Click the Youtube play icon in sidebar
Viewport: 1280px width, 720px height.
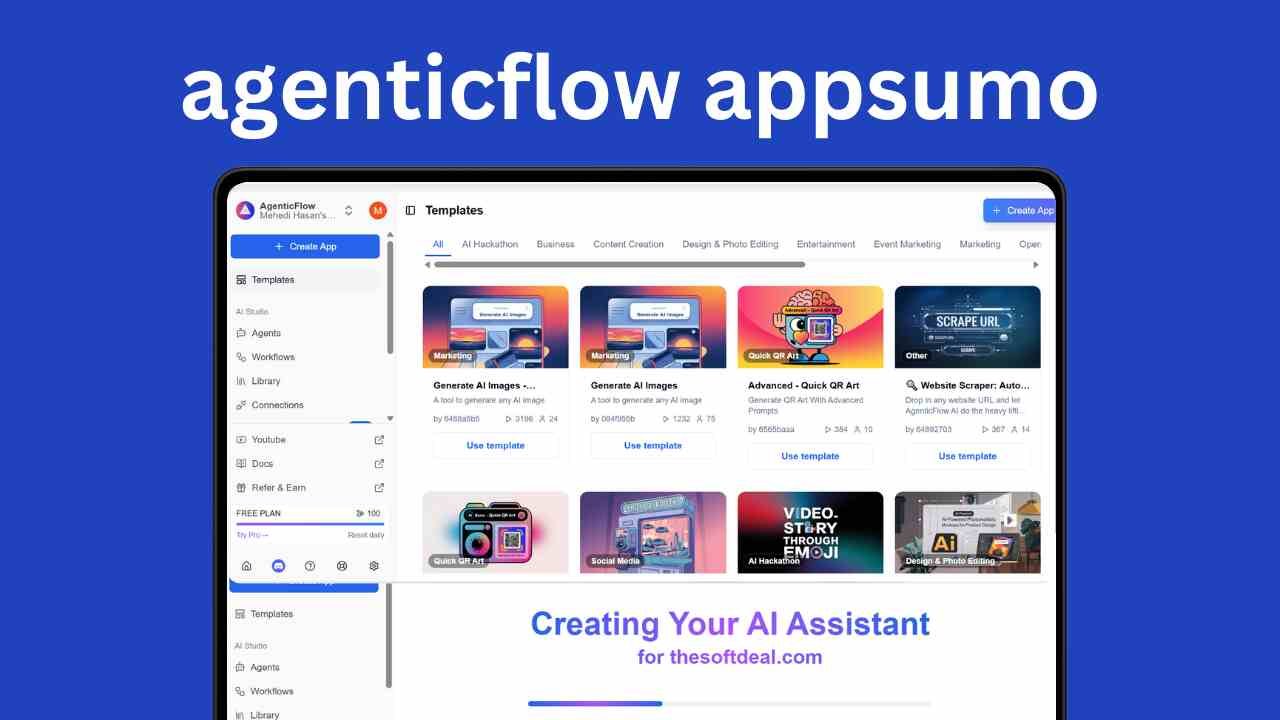pyautogui.click(x=241, y=440)
